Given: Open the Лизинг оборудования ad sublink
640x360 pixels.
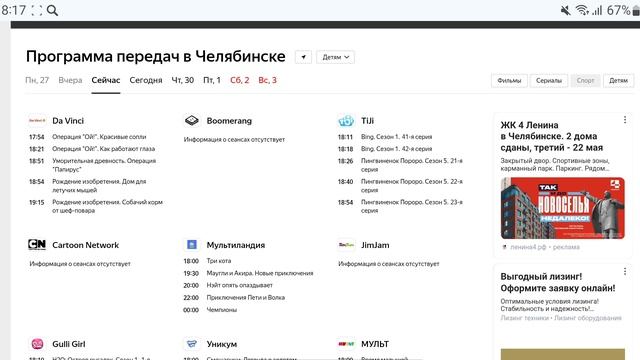Looking at the screenshot, I should tap(588, 318).
